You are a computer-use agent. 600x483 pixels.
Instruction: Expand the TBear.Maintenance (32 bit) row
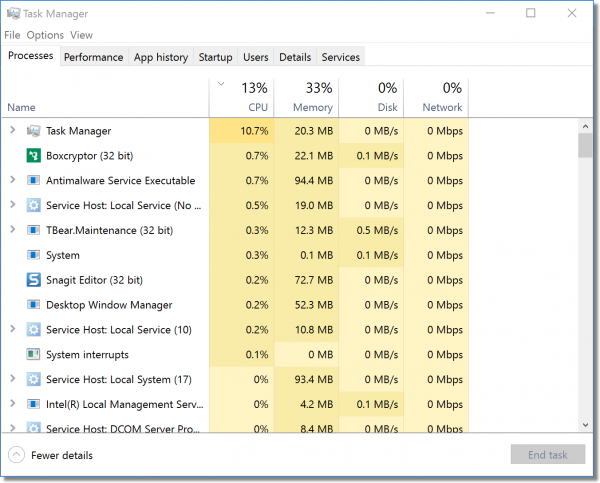13,229
